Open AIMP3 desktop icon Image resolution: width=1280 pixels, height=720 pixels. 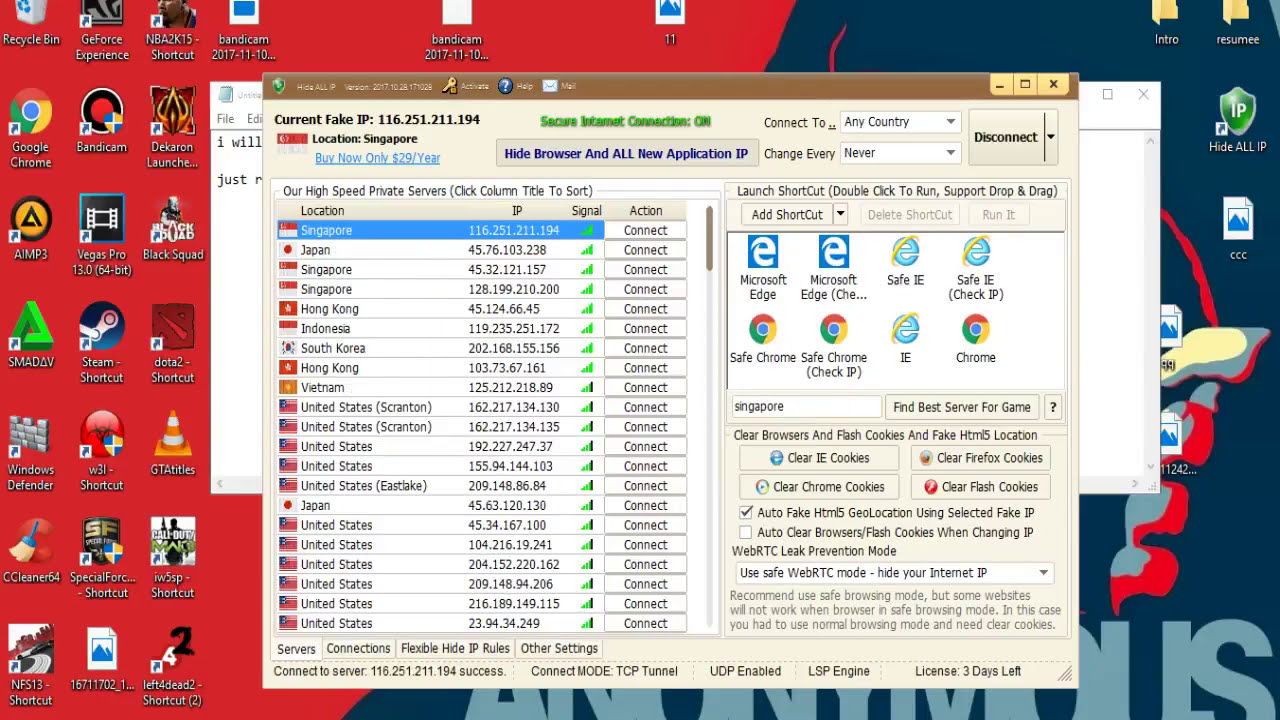[31, 229]
